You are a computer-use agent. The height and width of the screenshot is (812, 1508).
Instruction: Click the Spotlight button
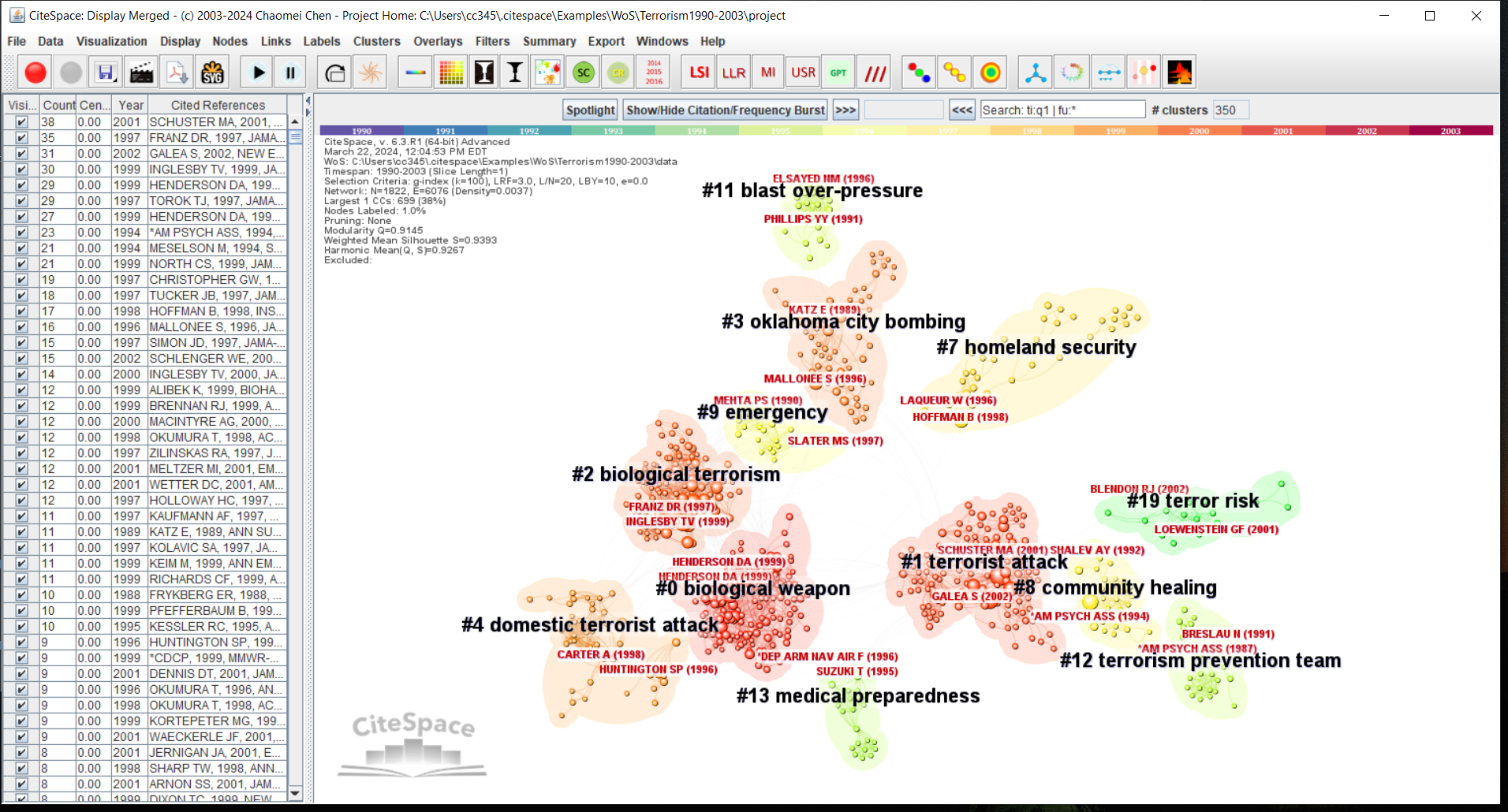click(x=590, y=110)
